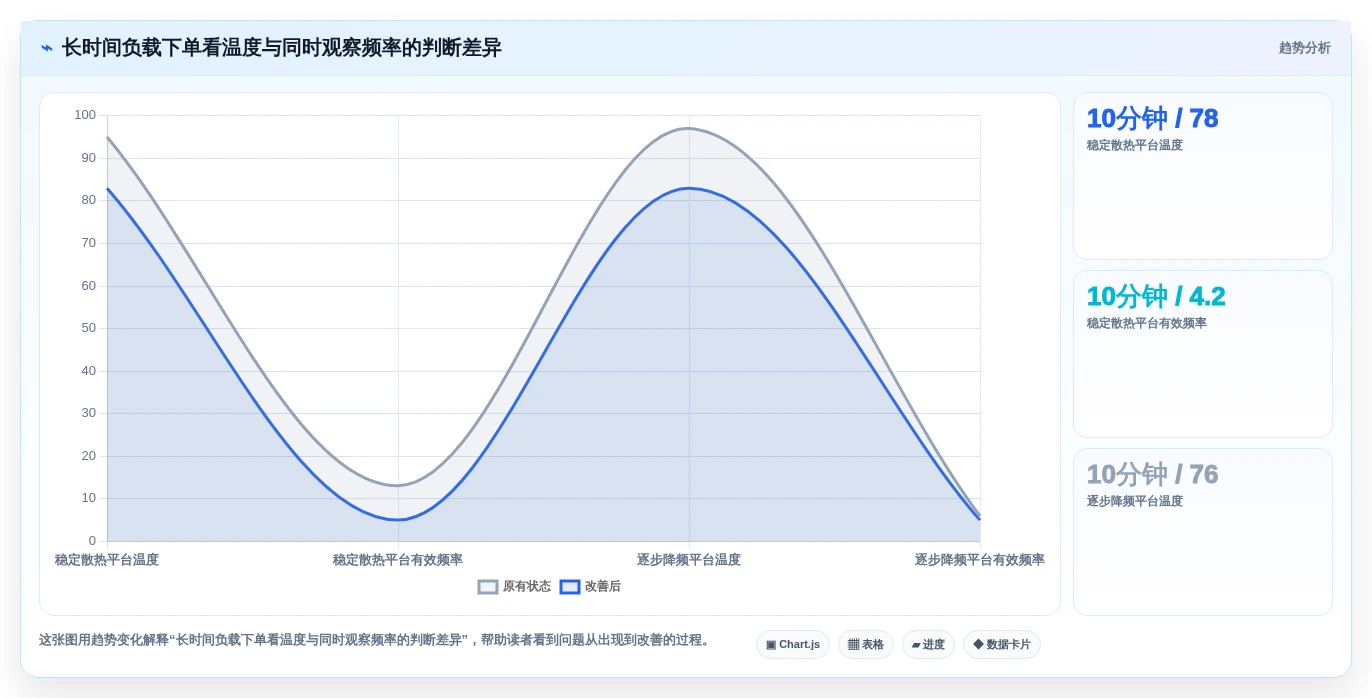The width and height of the screenshot is (1372, 698).
Task: Open the 10分钟 / 78 data card
Action: coord(1203,176)
